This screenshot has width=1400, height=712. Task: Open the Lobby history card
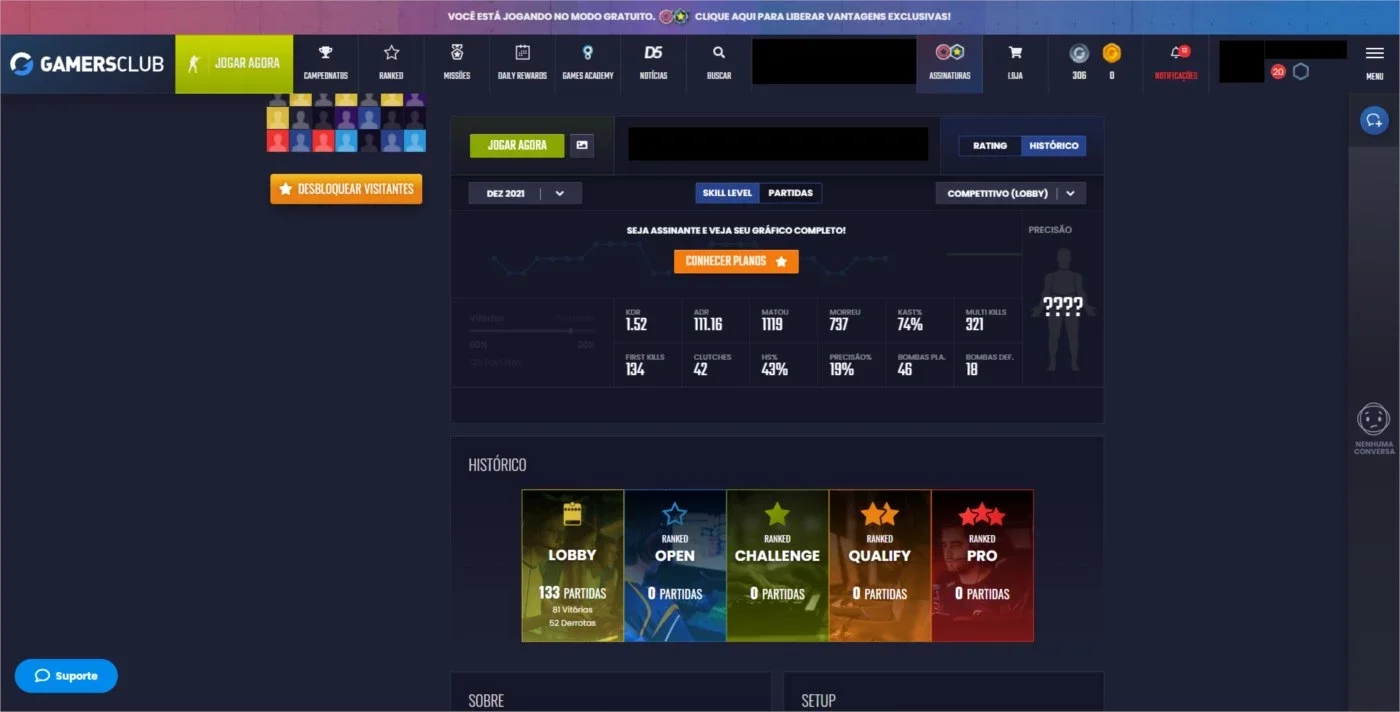pos(572,565)
